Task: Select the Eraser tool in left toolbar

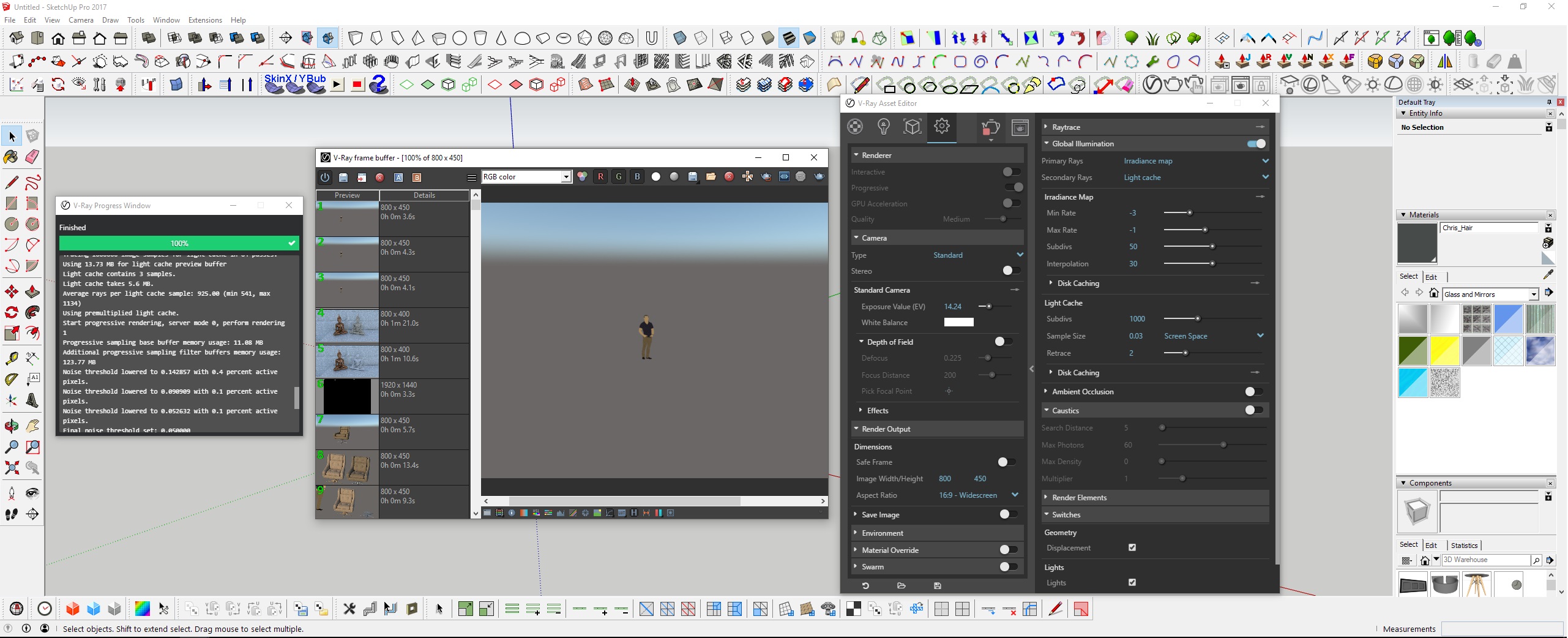Action: coord(32,157)
